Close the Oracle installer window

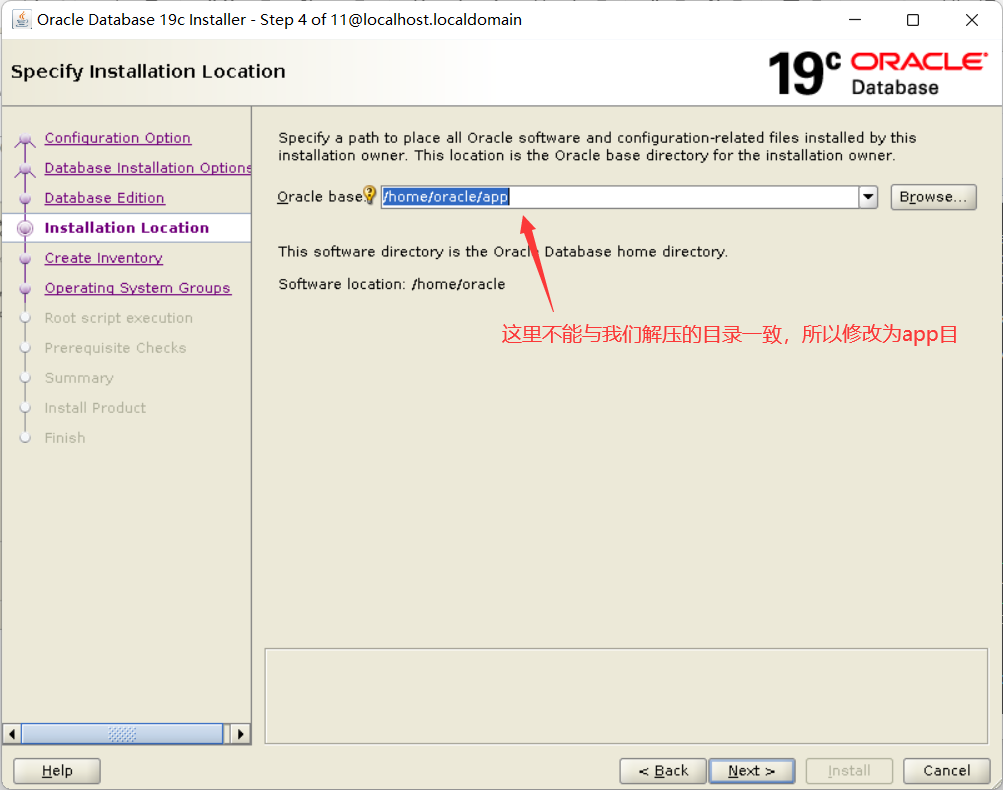[x=972, y=20]
